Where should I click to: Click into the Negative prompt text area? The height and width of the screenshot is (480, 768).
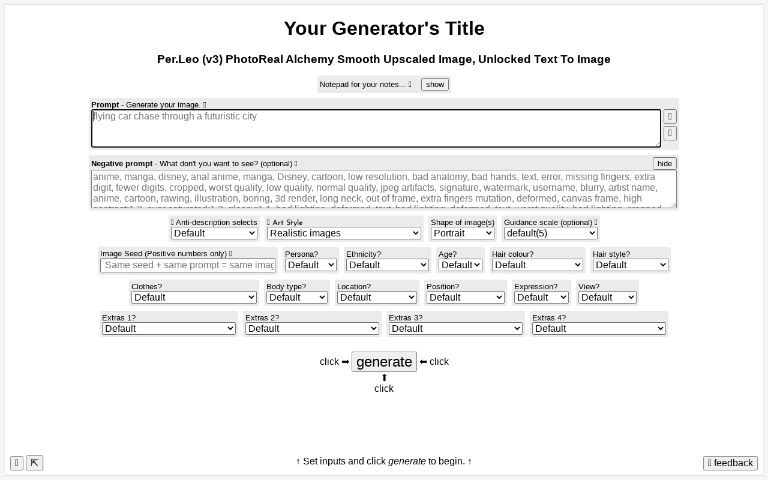coord(384,189)
